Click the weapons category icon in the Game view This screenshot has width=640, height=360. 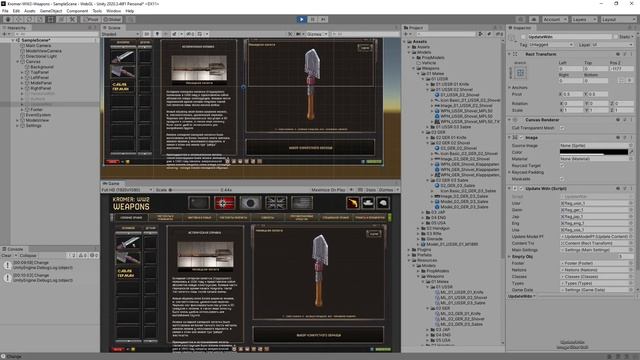(x=353, y=203)
